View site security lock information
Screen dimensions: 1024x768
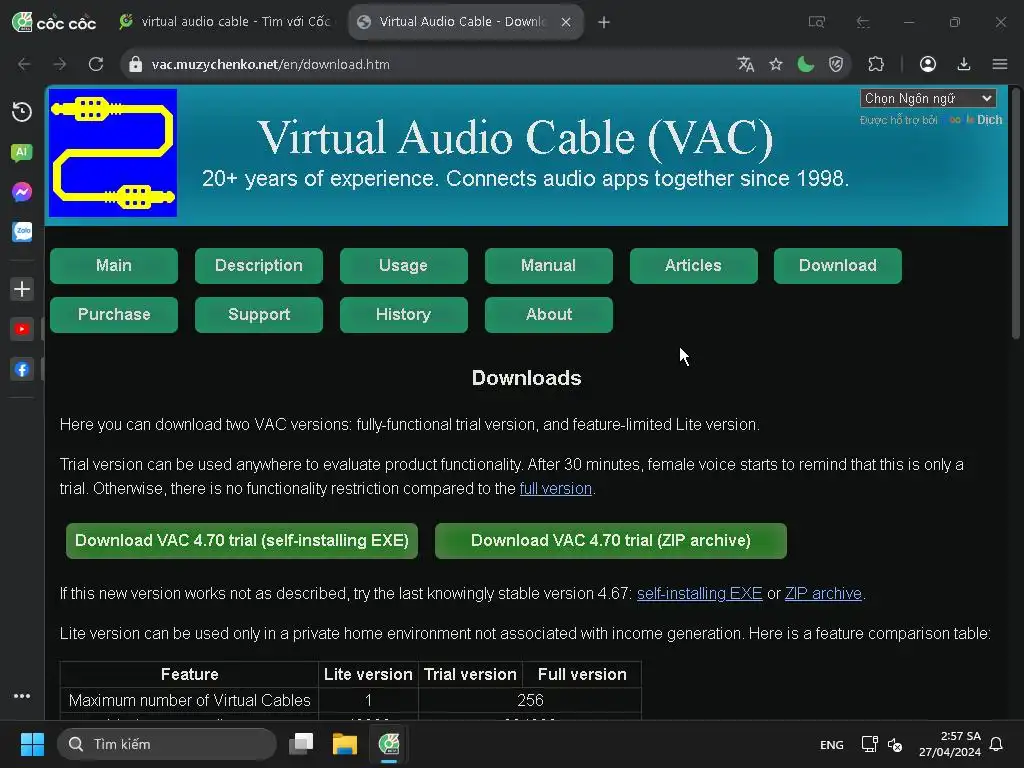pos(135,64)
